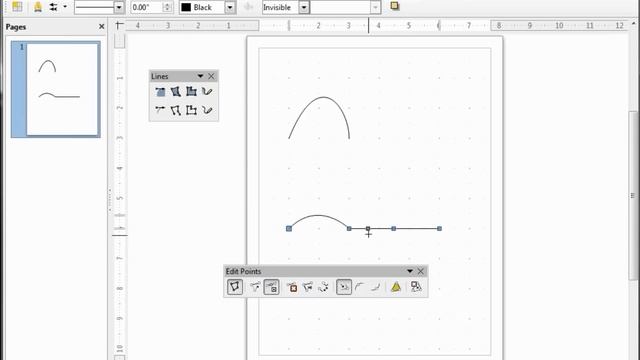
Task: Toggle the Edit Points mode button
Action: pyautogui.click(x=235, y=287)
